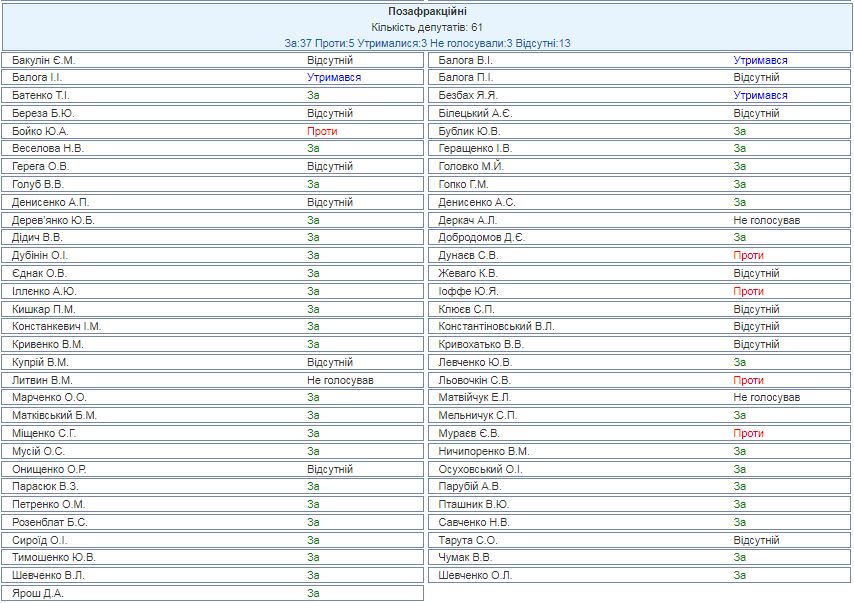Select the name Добродомов Д.Є.
Viewport: 854px width, 603px height.
tap(481, 238)
